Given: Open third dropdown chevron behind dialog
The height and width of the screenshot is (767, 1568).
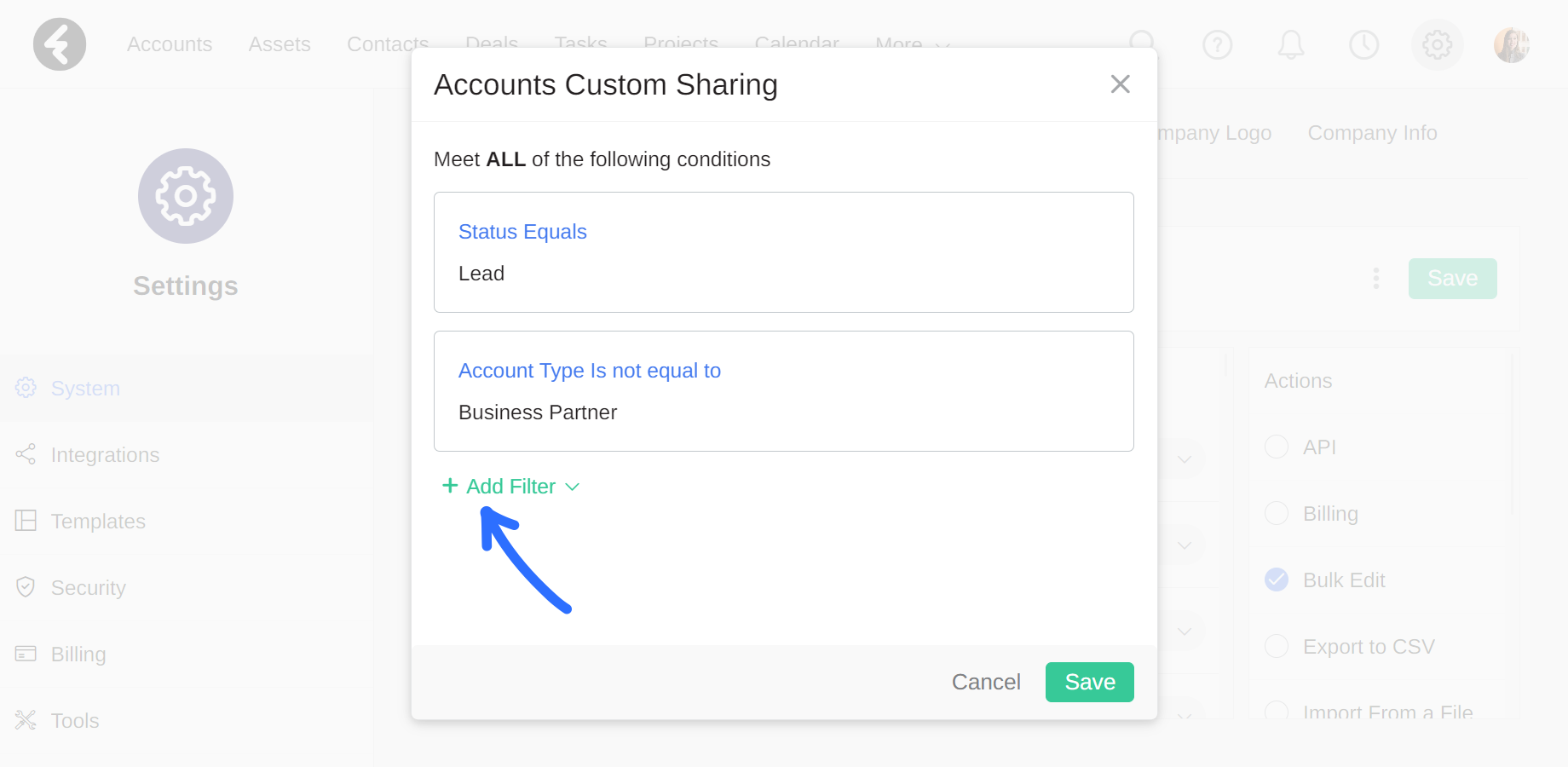Looking at the screenshot, I should coord(1185,631).
